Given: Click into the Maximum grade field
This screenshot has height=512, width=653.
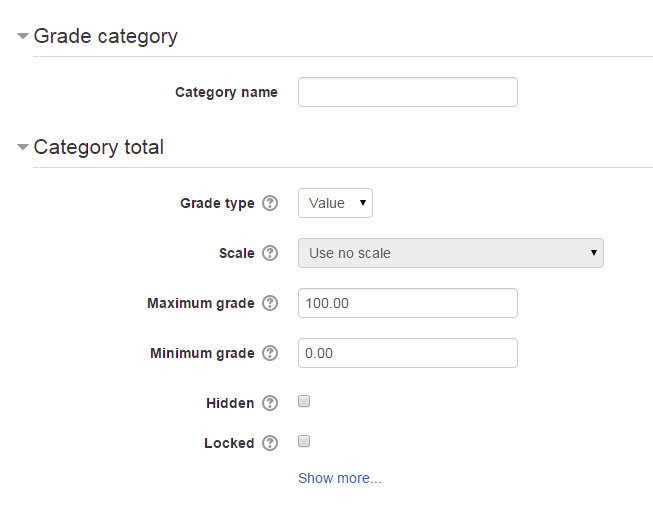Looking at the screenshot, I should coord(408,303).
